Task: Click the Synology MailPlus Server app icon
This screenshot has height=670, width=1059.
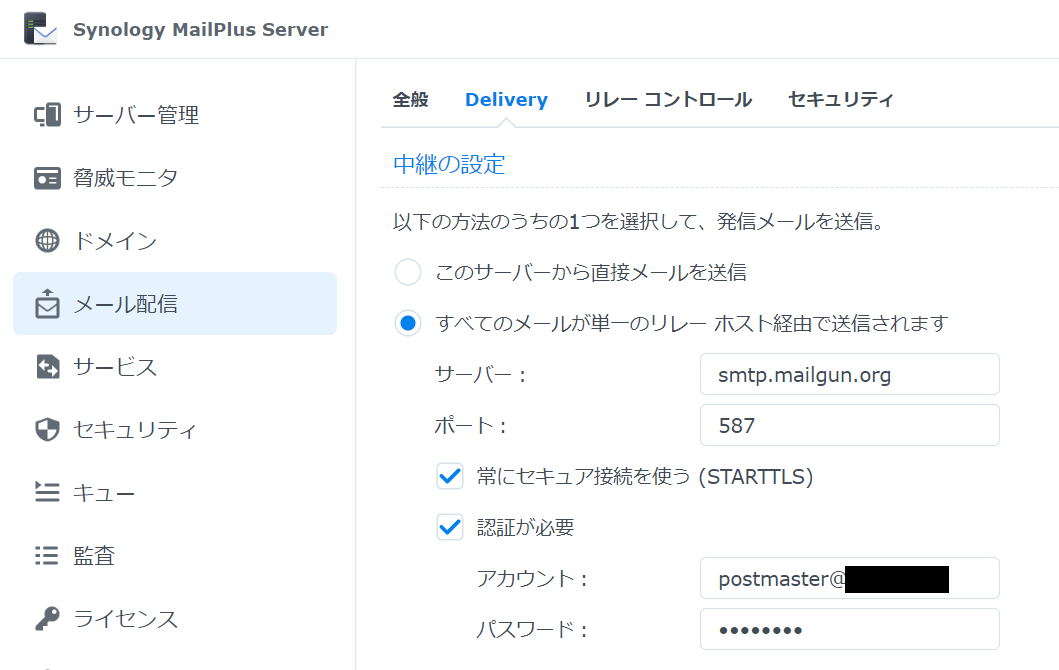Action: pyautogui.click(x=41, y=29)
